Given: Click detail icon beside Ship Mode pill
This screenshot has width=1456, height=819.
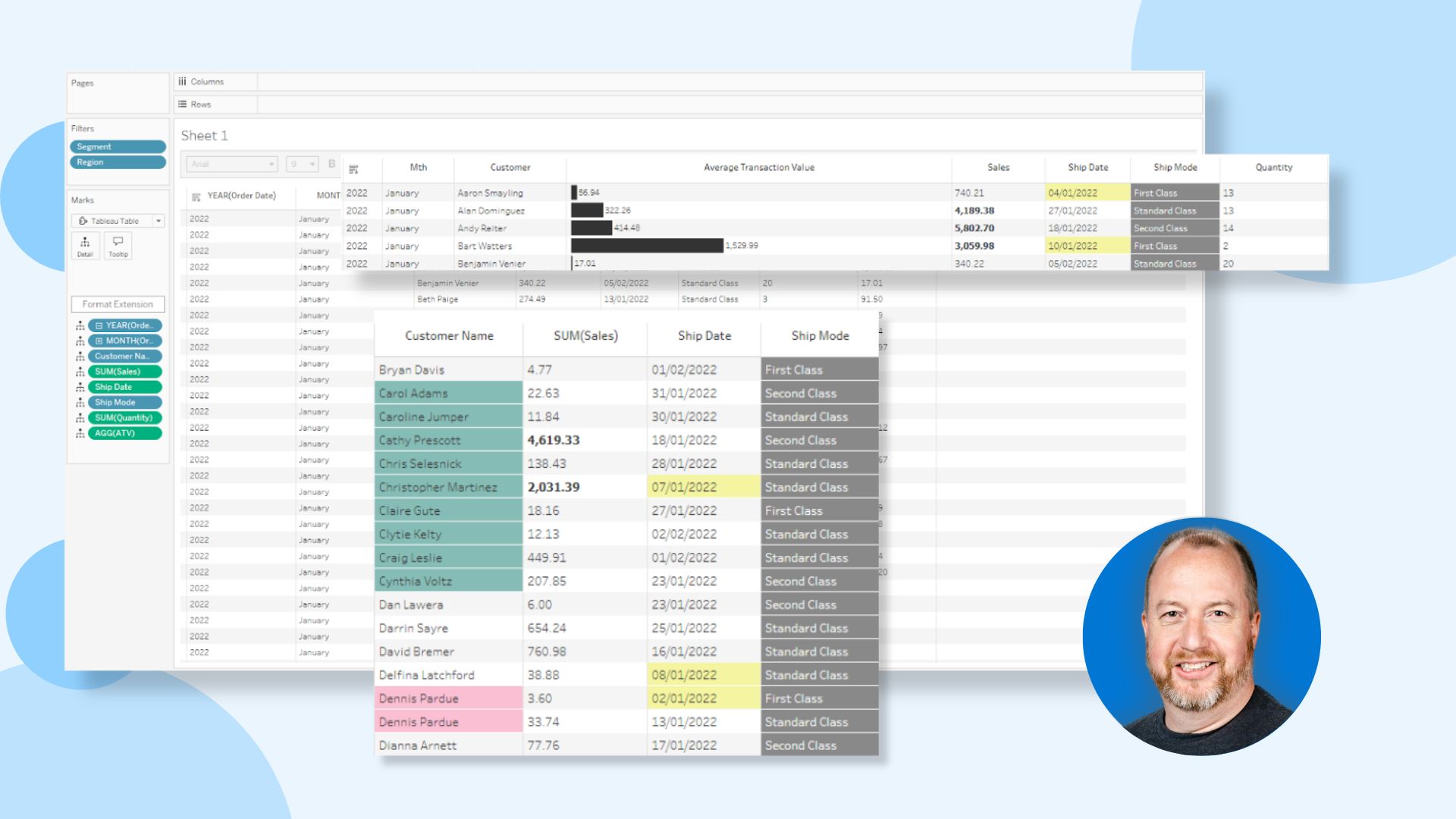Looking at the screenshot, I should 80,403.
